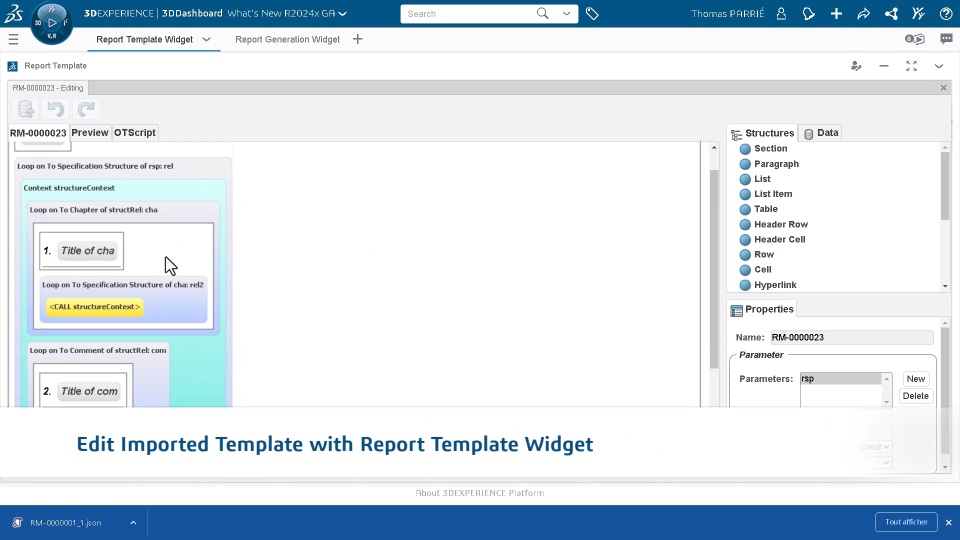Click the widget owner edit icon

pos(857,66)
